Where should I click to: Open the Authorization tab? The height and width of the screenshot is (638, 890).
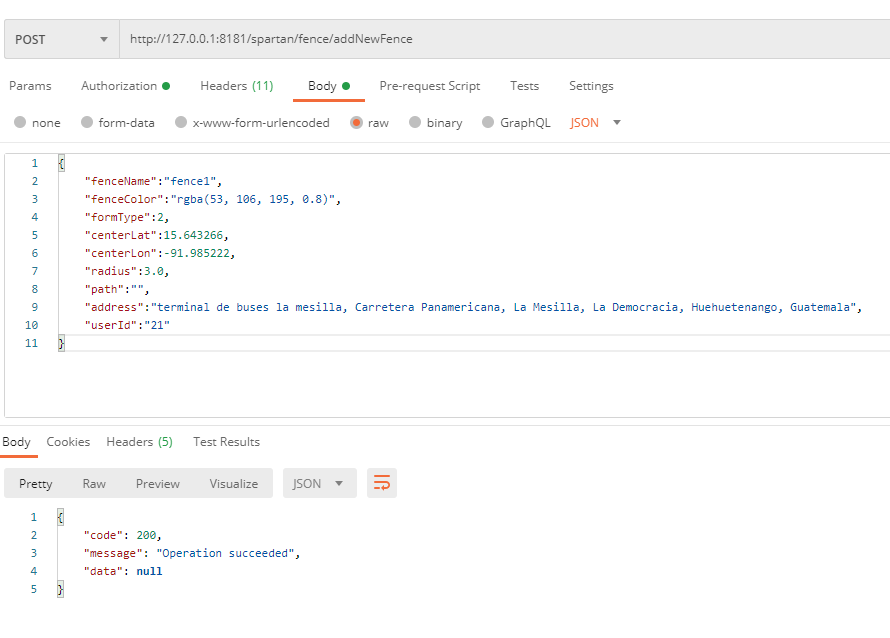[x=124, y=86]
